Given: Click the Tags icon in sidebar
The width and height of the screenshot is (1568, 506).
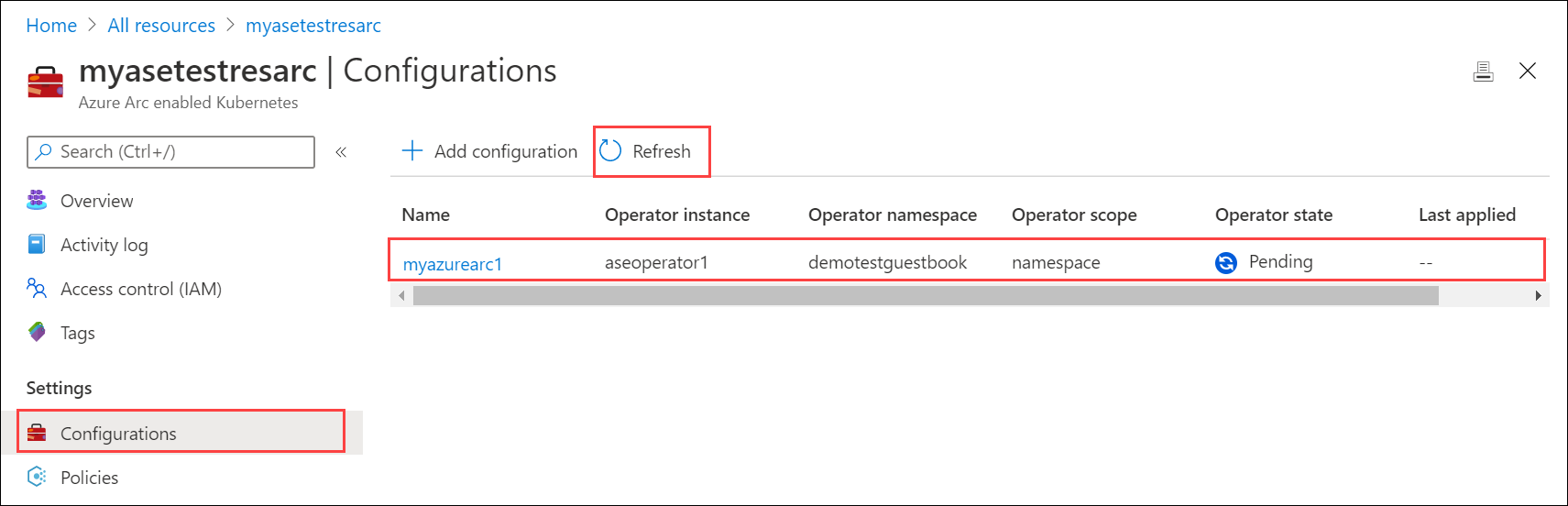Looking at the screenshot, I should [37, 333].
